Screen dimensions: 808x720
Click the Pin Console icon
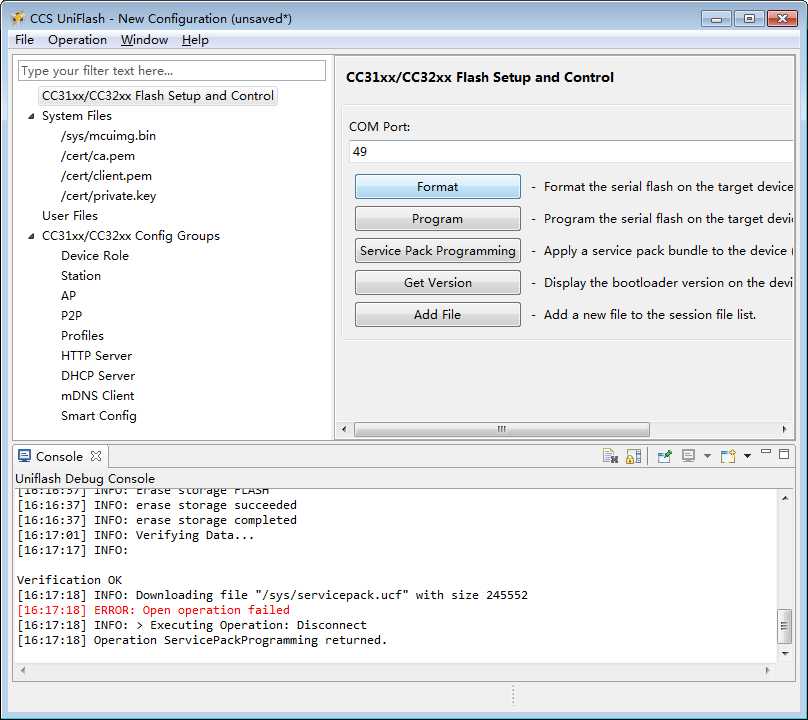click(x=665, y=456)
